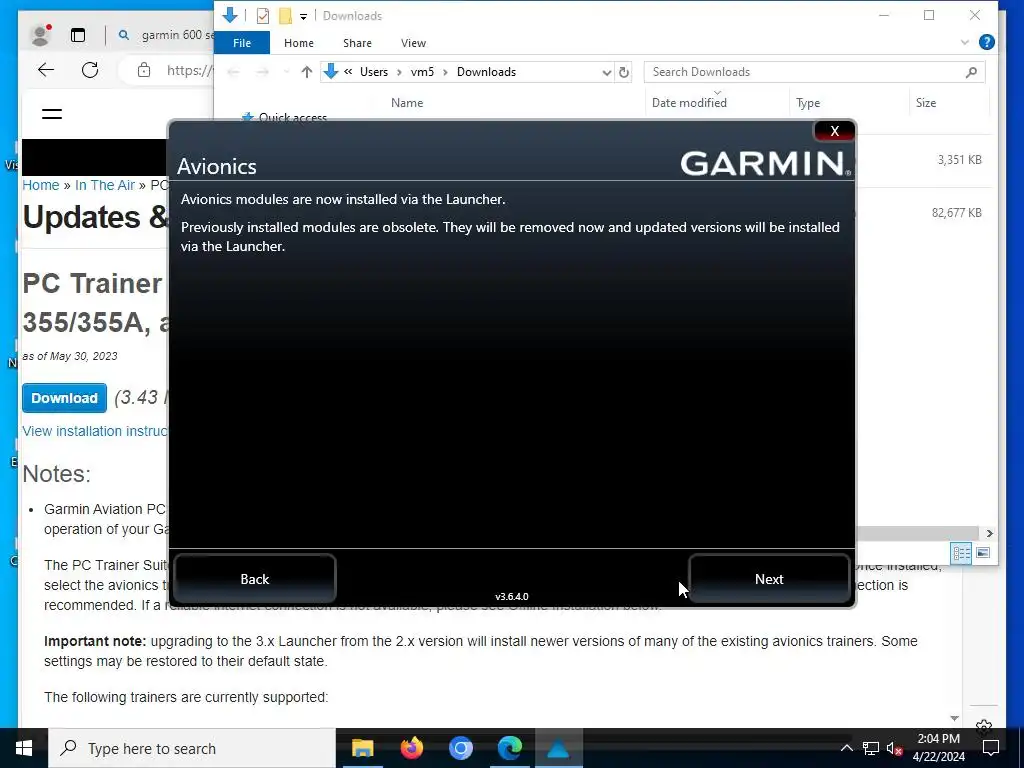This screenshot has width=1024, height=768.
Task: Open the Edge profile avatar
Action: click(40, 35)
